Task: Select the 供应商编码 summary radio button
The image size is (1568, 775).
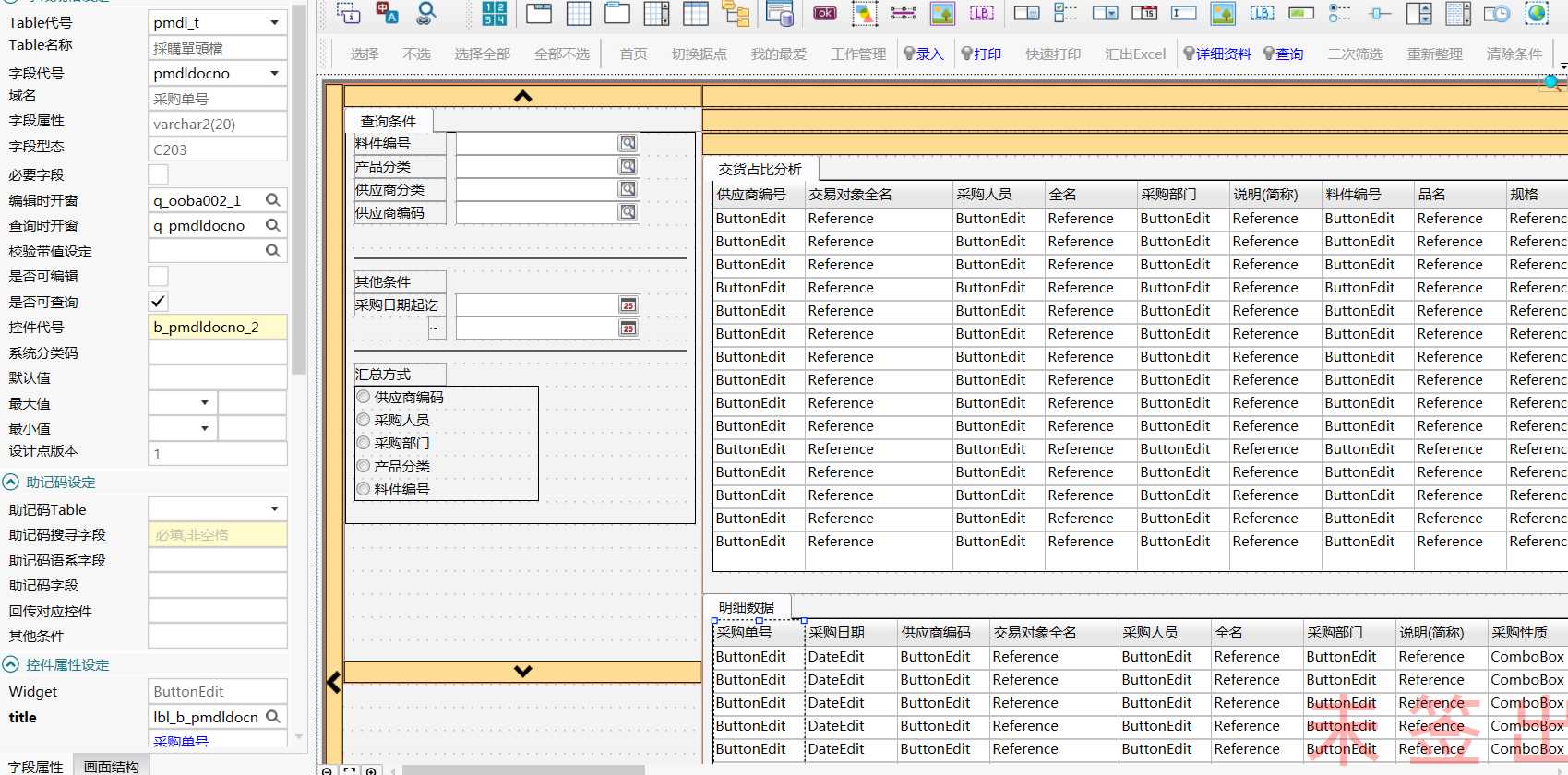Action: point(364,397)
